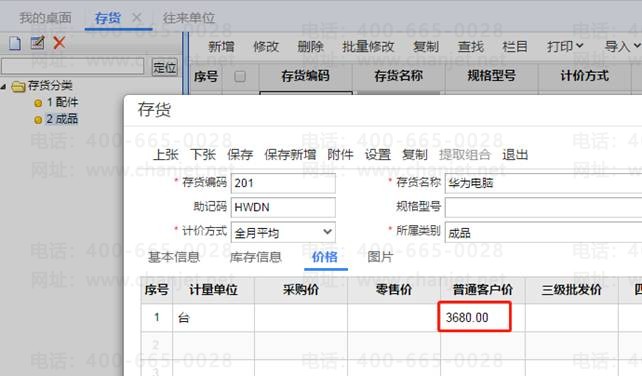
Task: Click 上张 in the dialog toolbar
Action: pos(166,155)
